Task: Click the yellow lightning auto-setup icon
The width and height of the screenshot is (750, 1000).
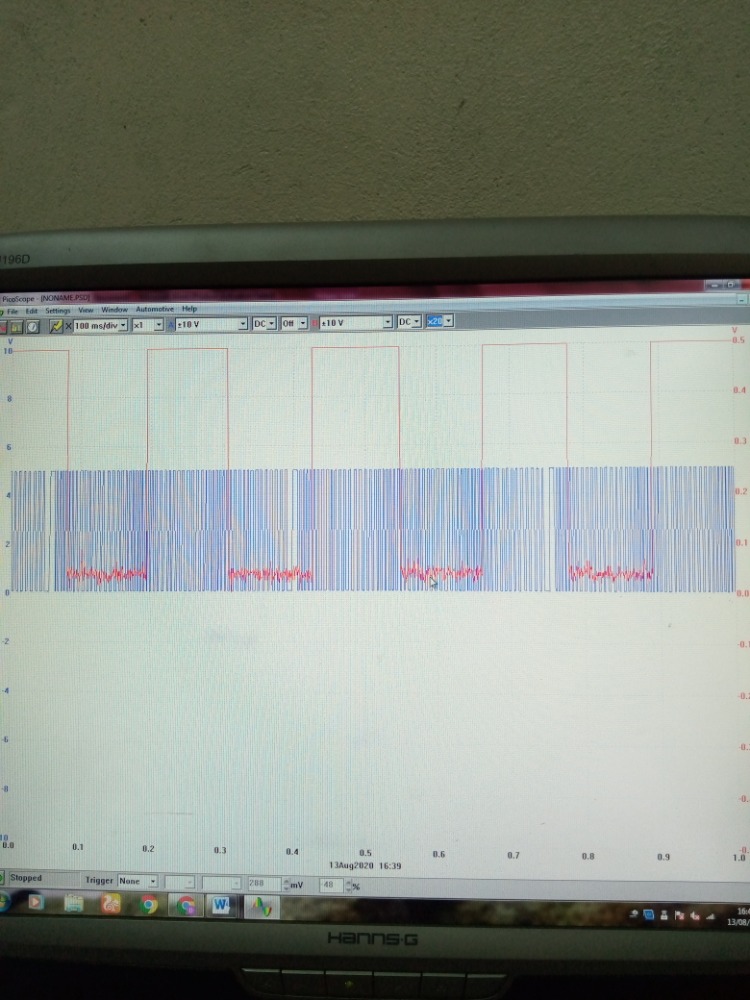Action: (56, 326)
